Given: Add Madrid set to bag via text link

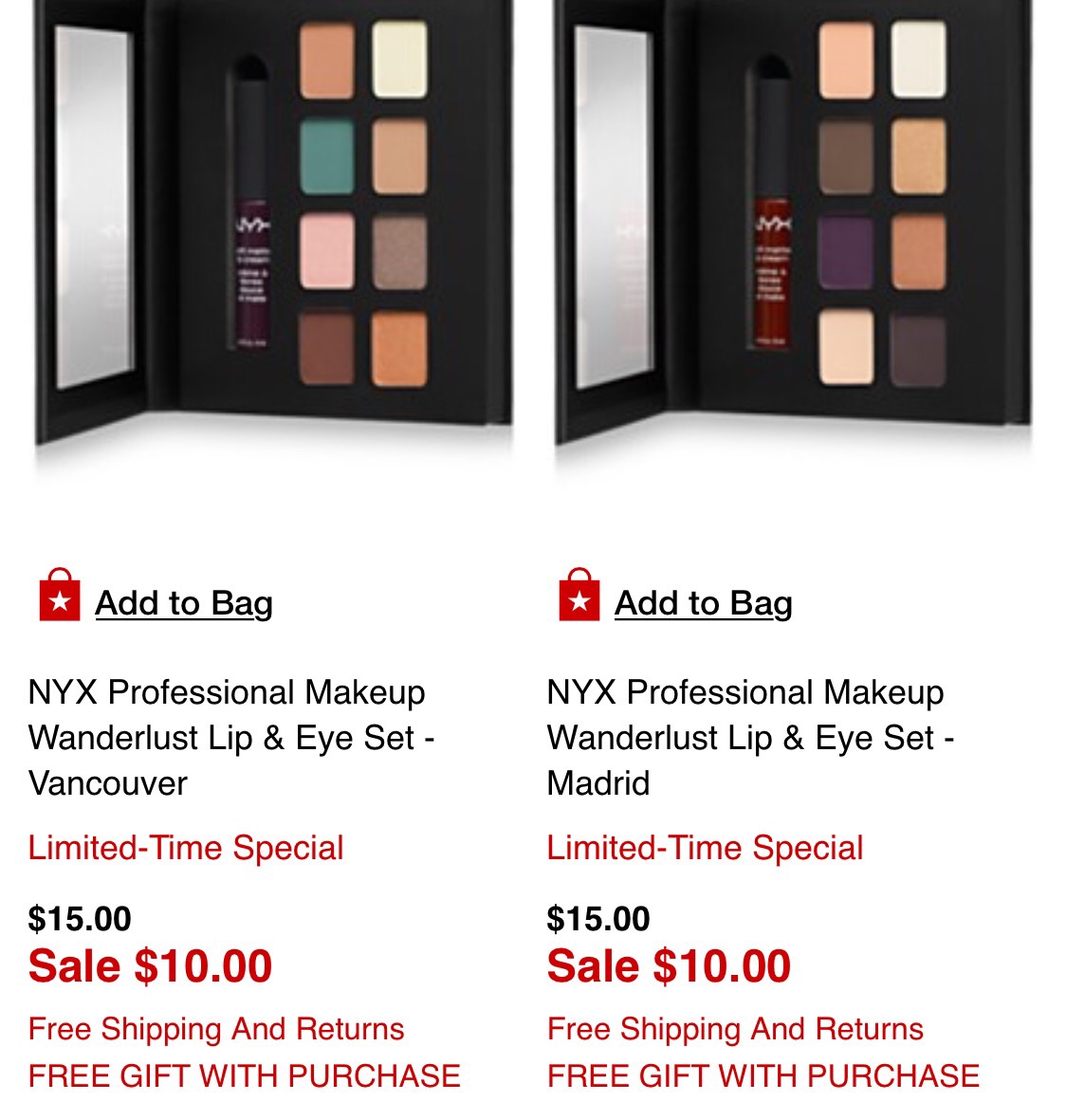Looking at the screenshot, I should 704,603.
